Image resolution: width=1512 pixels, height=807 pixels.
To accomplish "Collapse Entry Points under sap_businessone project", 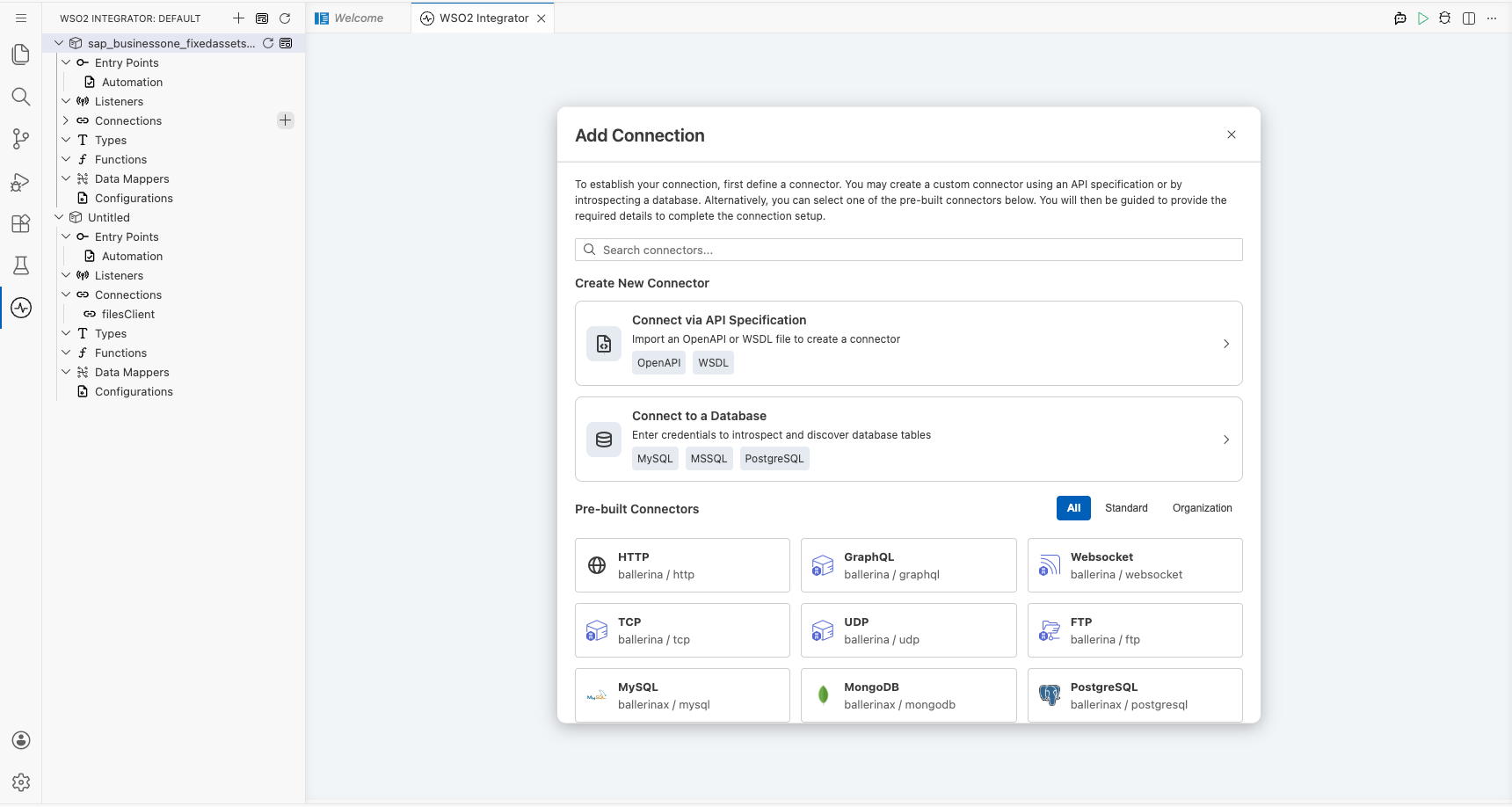I will point(66,62).
